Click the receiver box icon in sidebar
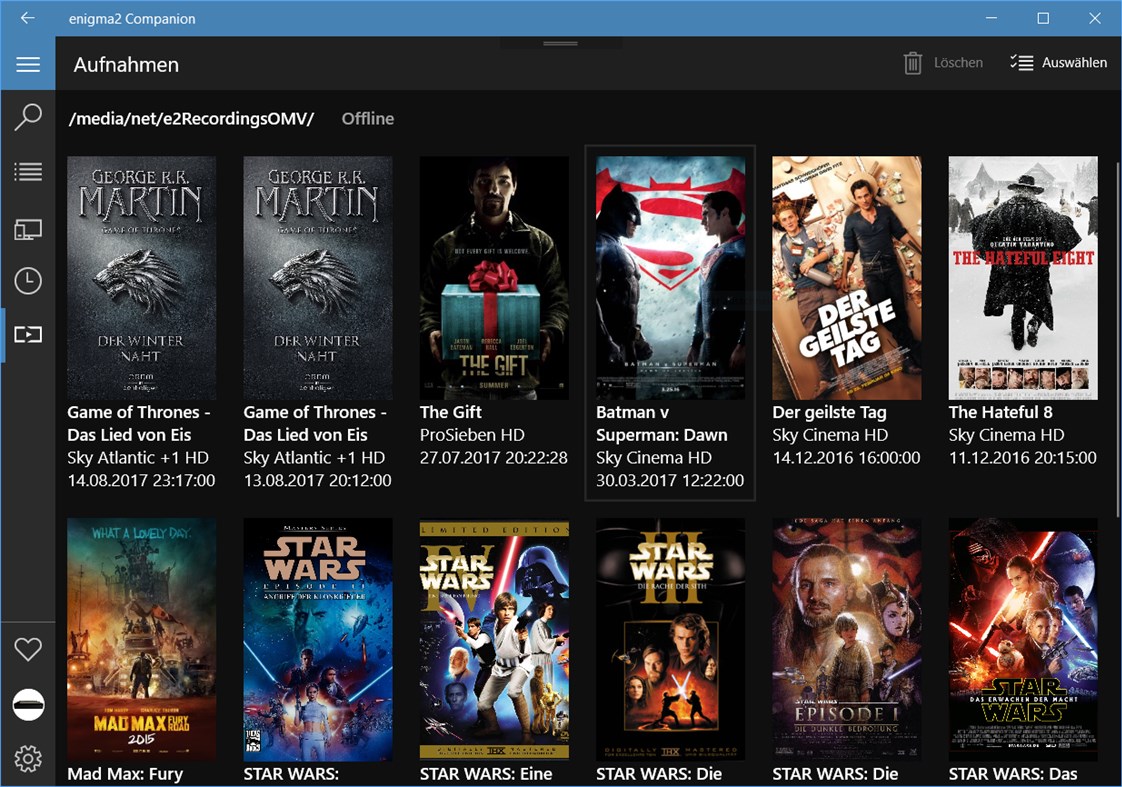Screen dimensions: 1122x787 click(x=28, y=705)
